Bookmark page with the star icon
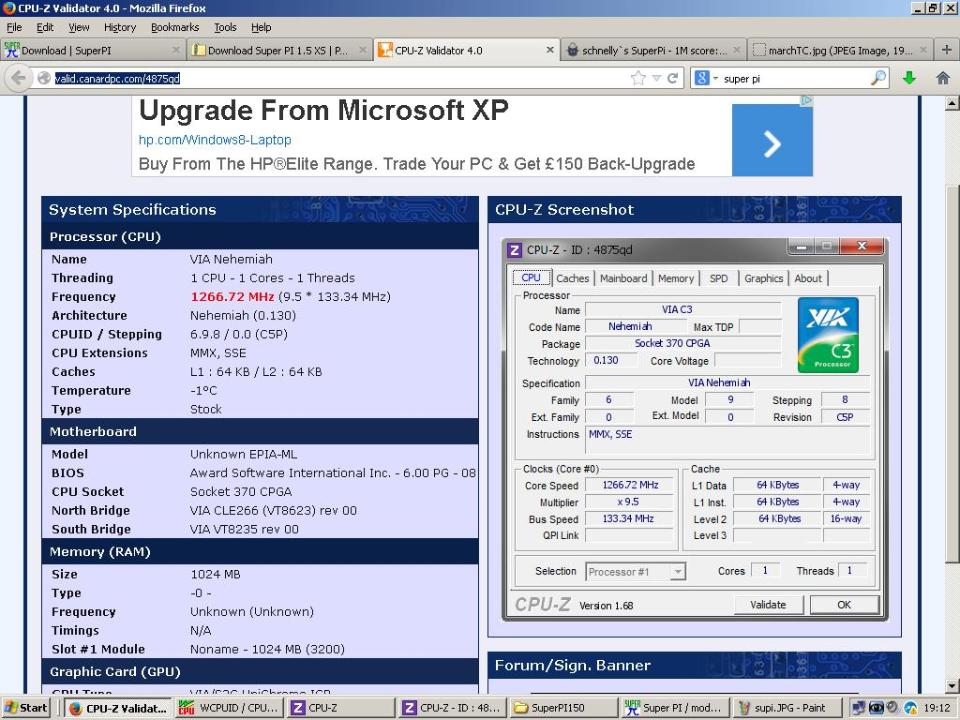Screen dimensions: 960x720 pos(638,78)
